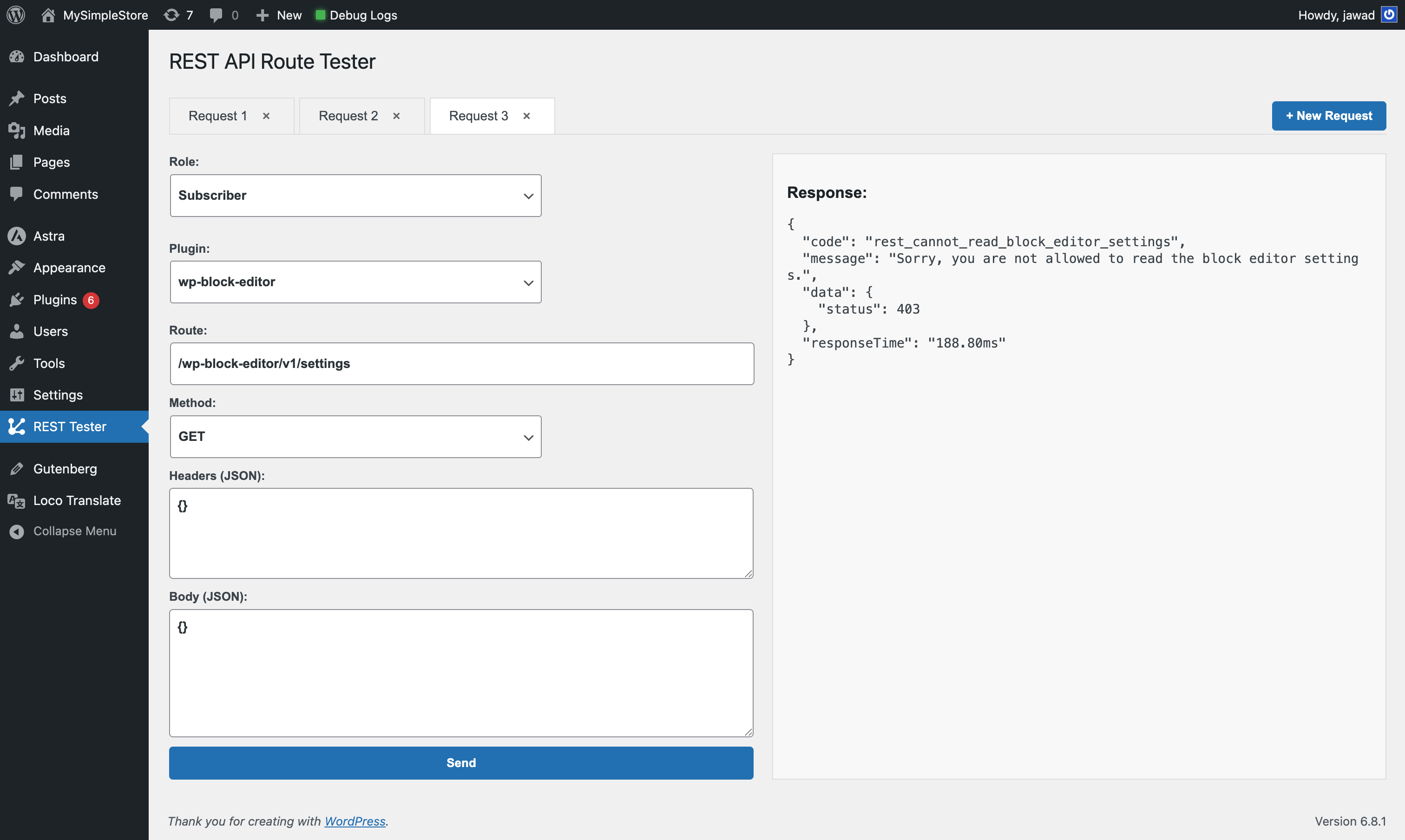Click the Media library icon
This screenshot has width=1405, height=840.
click(x=17, y=131)
